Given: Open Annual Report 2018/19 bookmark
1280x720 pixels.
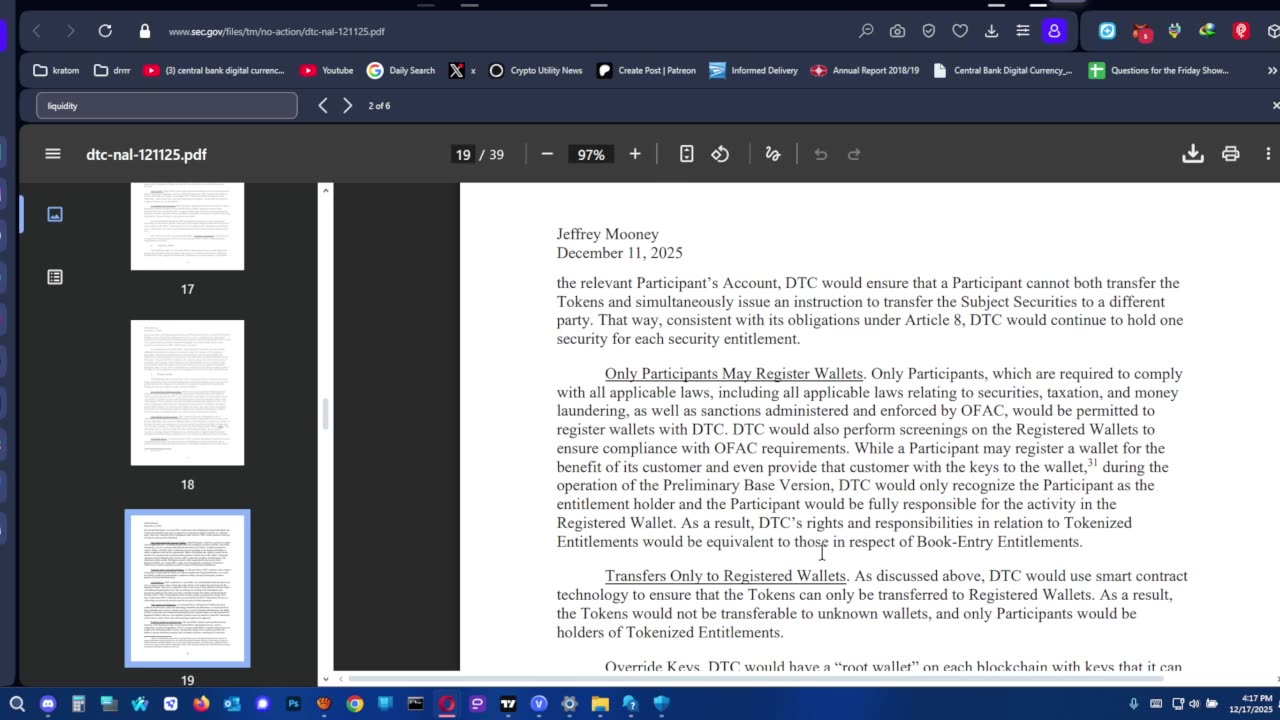Looking at the screenshot, I should point(865,70).
